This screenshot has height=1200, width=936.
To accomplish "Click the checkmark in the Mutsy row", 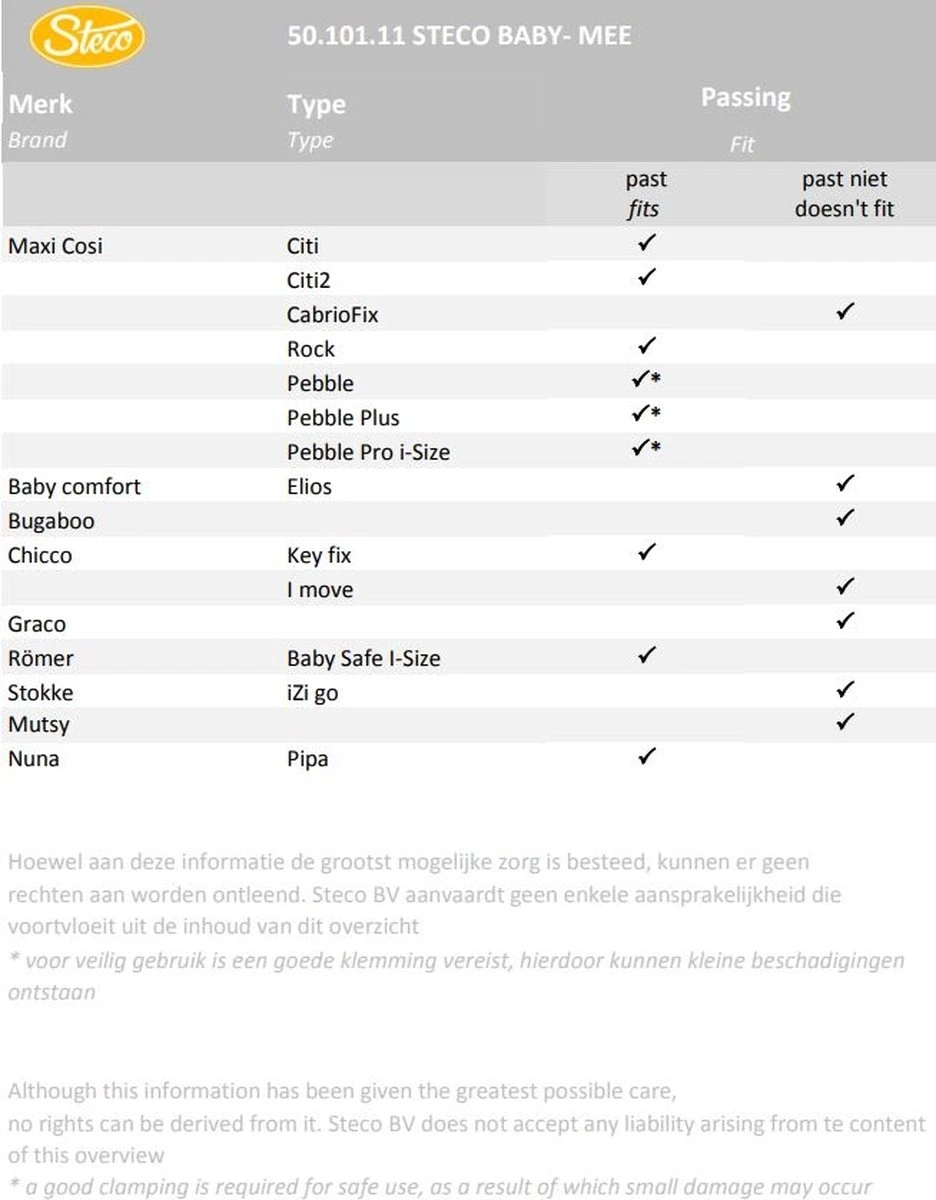I will pos(844,721).
